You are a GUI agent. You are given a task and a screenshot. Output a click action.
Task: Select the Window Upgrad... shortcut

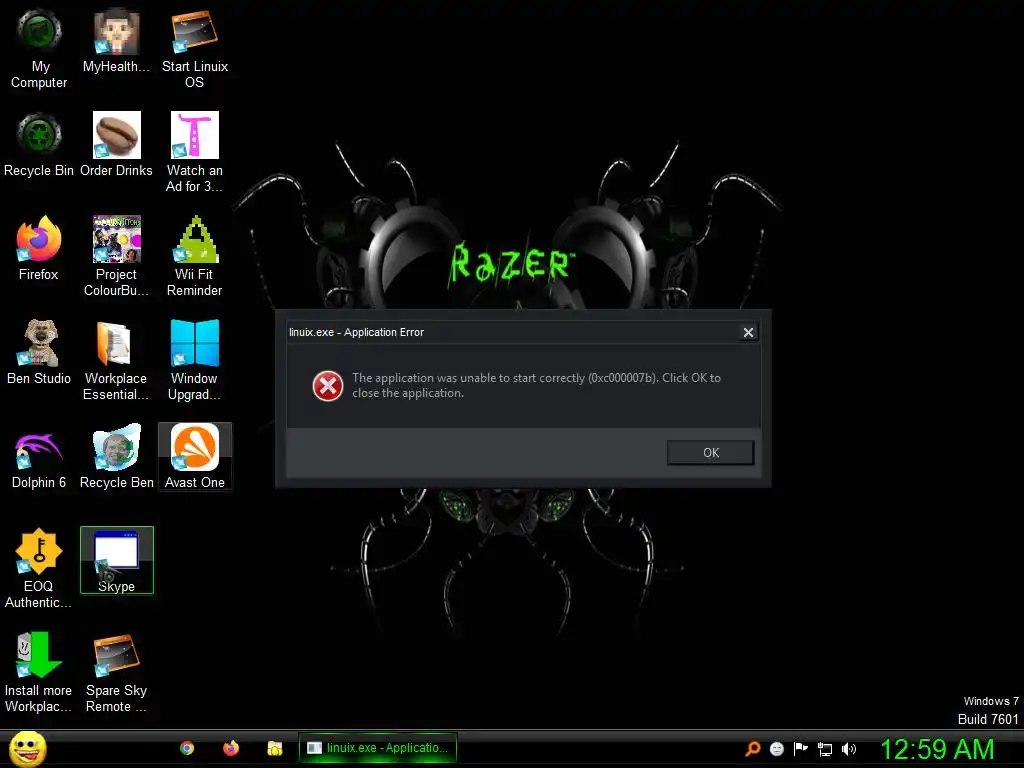point(195,360)
